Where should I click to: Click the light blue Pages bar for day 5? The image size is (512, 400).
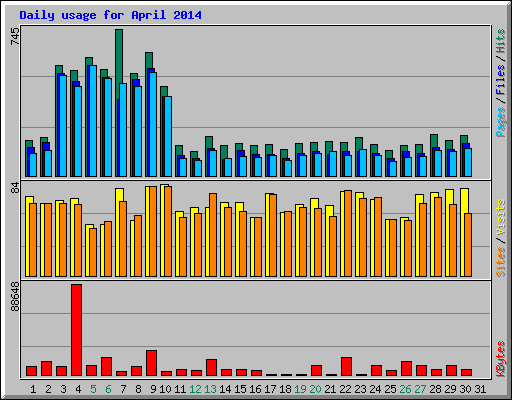[93, 121]
